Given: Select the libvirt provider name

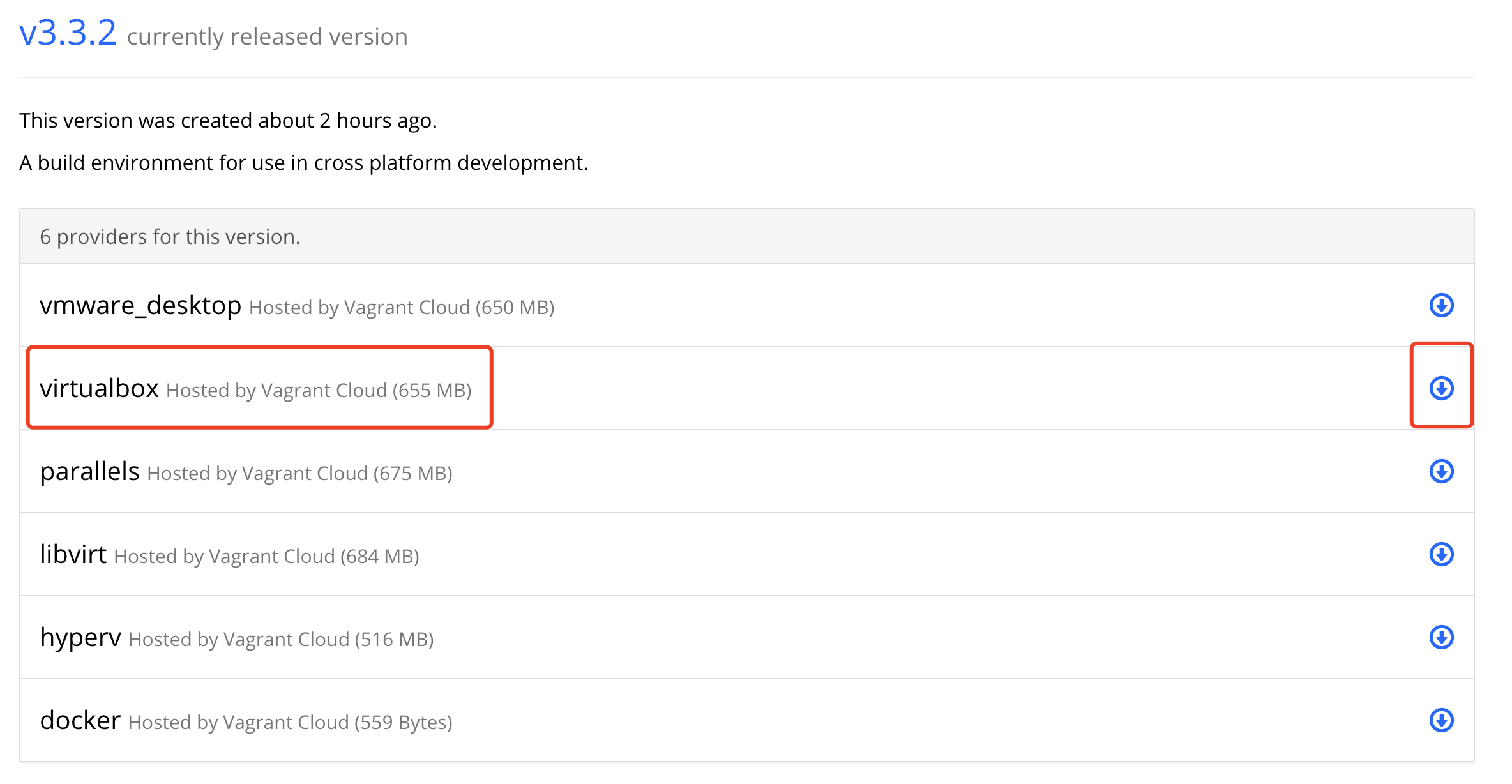Looking at the screenshot, I should [73, 555].
